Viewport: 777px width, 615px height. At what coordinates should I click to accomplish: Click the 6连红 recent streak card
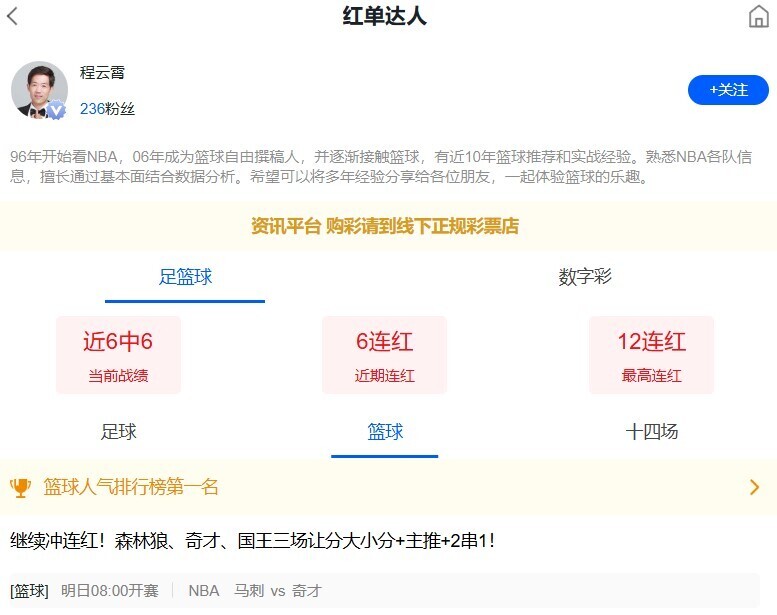[384, 355]
